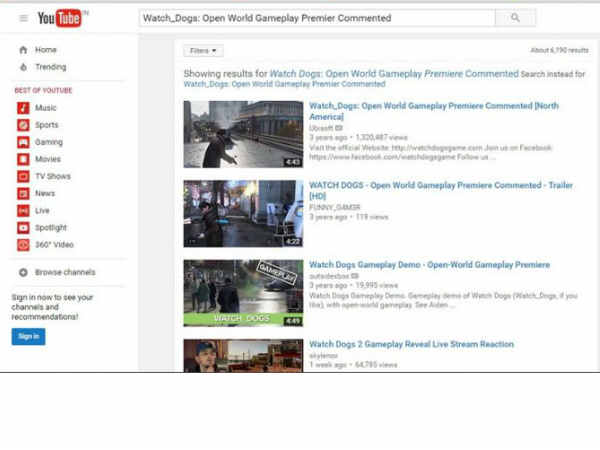Viewport: 600px width, 450px height.
Task: Search instead for the original Premier query link
Action: (x=284, y=84)
